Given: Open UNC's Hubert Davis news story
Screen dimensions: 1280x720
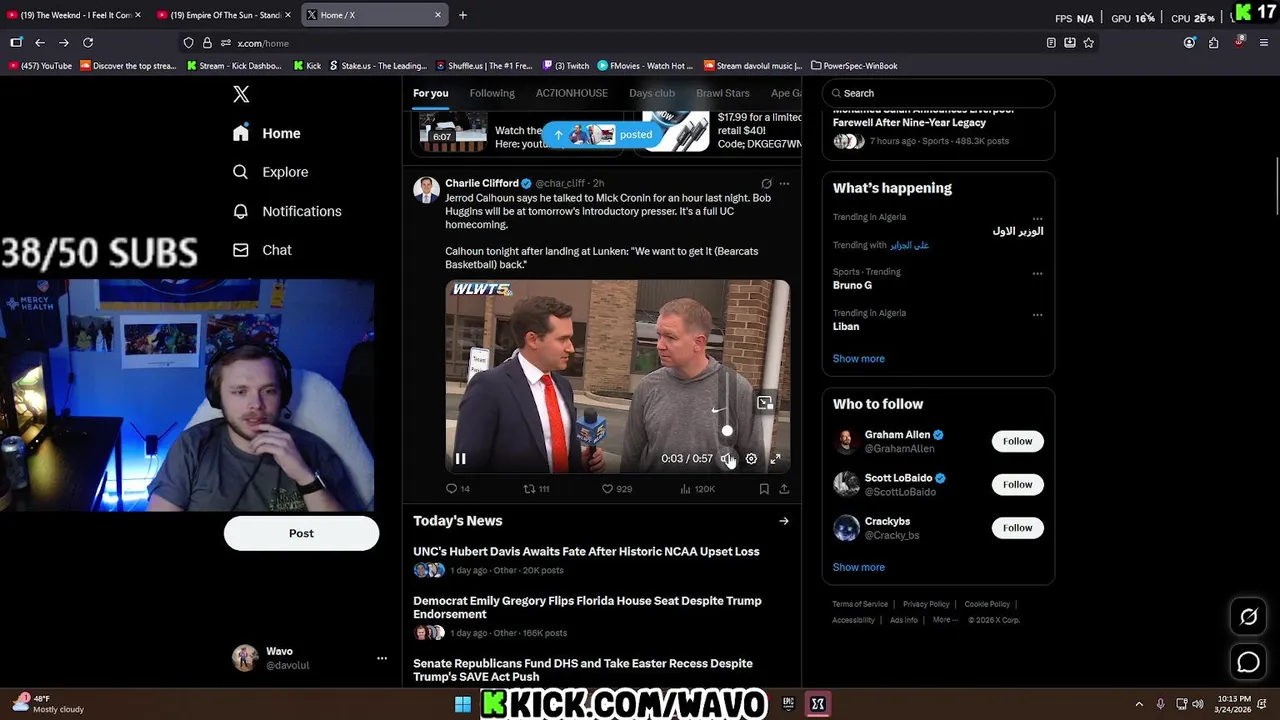Looking at the screenshot, I should [586, 552].
